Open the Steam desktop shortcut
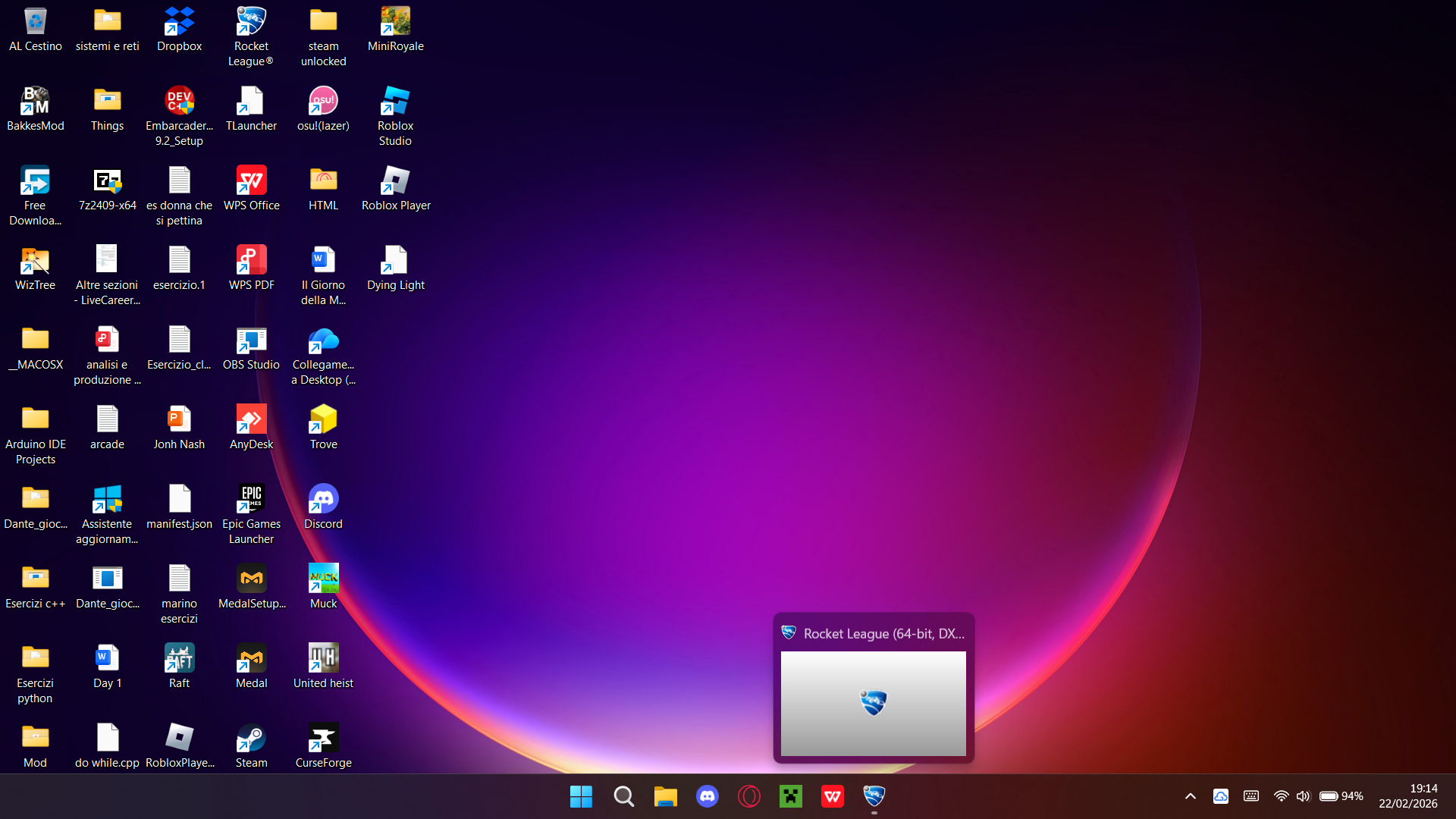 click(x=251, y=746)
